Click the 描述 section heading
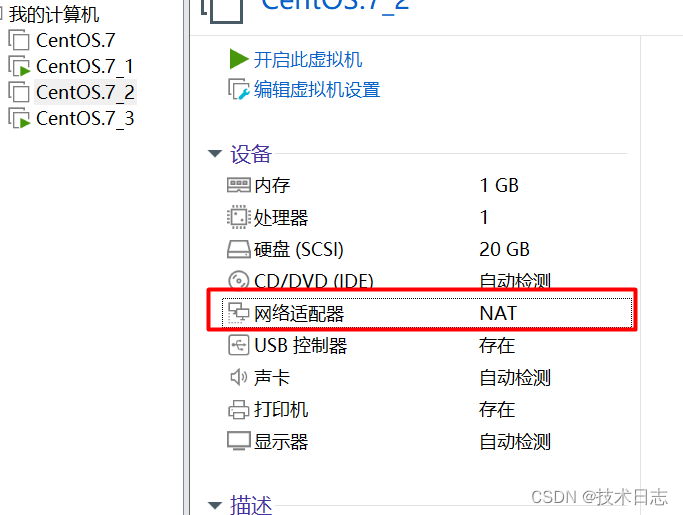The width and height of the screenshot is (683, 515). (251, 505)
